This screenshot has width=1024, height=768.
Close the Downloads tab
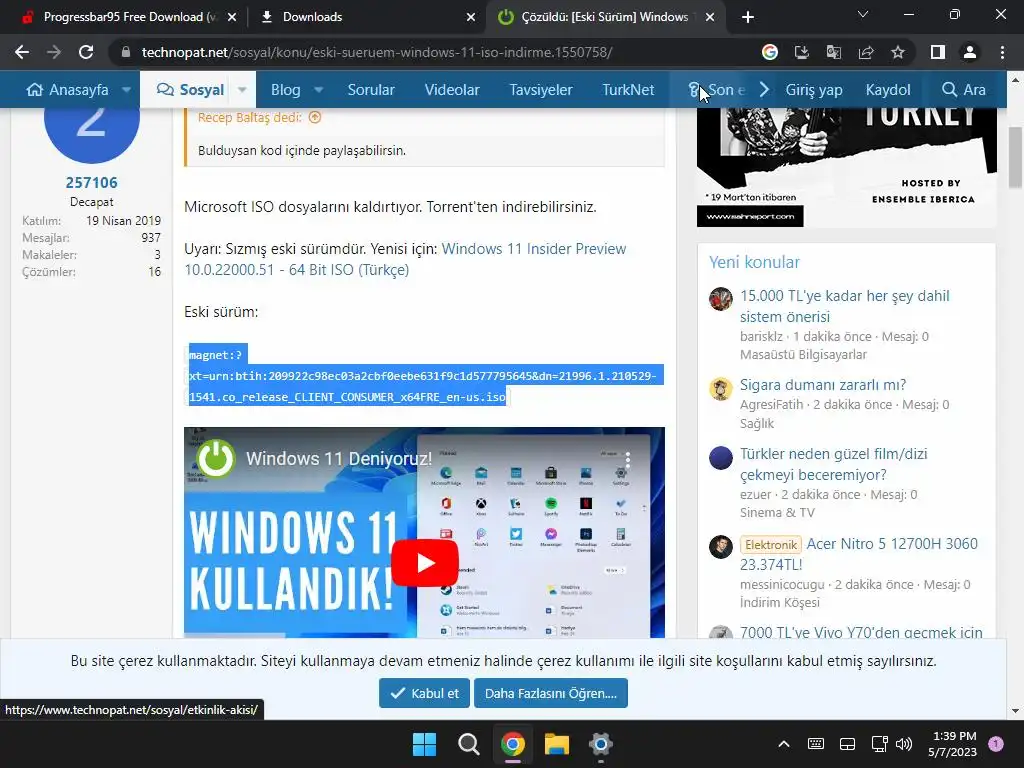(x=471, y=17)
